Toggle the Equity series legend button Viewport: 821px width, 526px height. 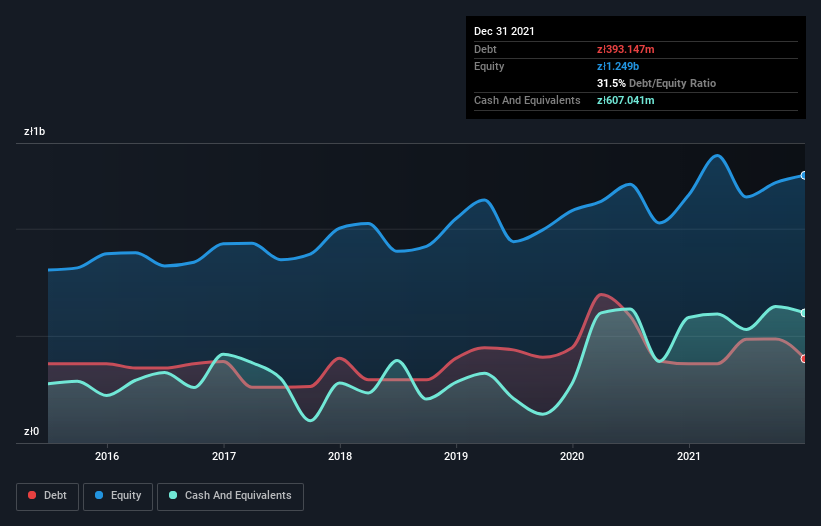118,496
